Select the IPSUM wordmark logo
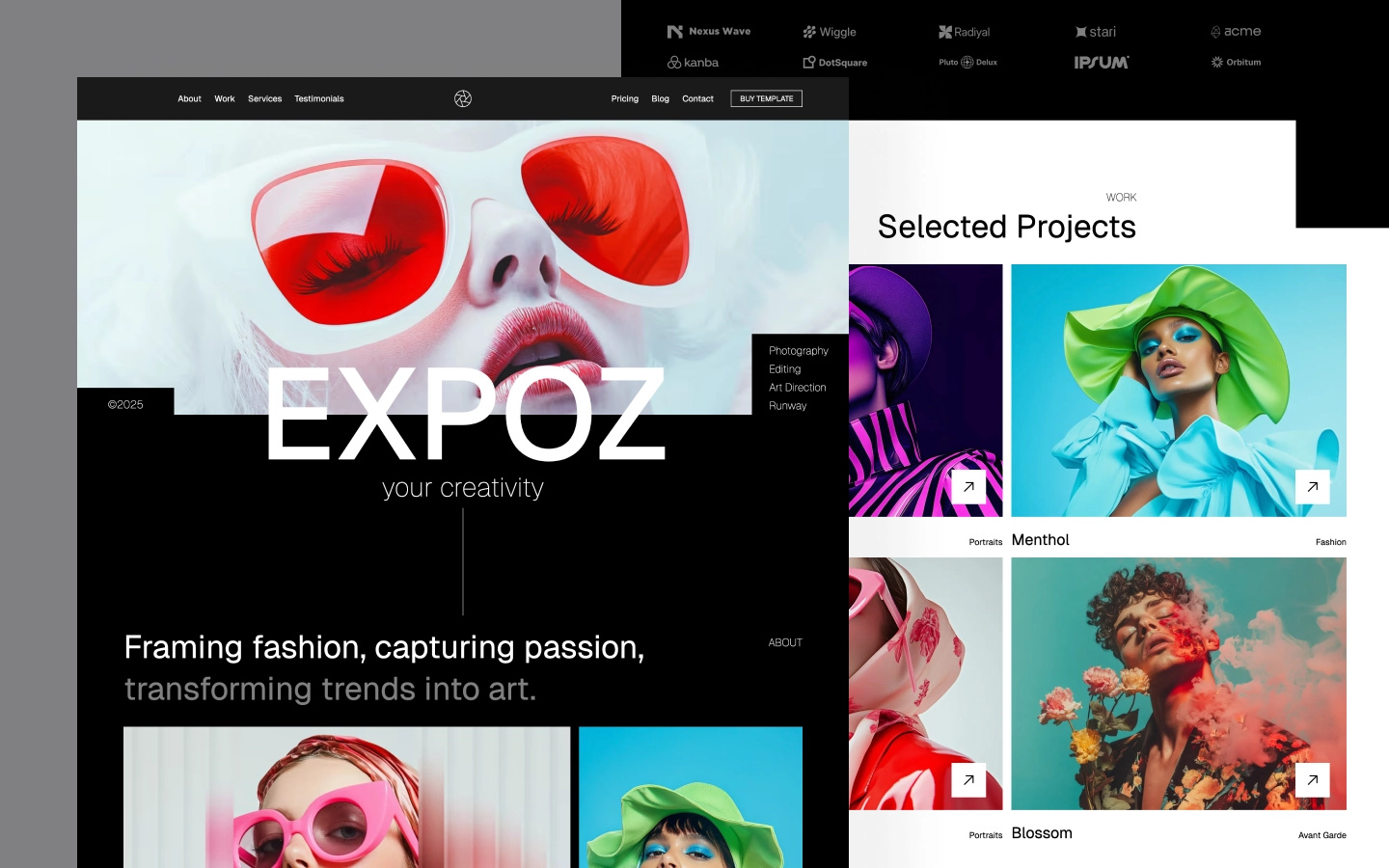Screen dimensions: 1389x868 [x=1102, y=62]
